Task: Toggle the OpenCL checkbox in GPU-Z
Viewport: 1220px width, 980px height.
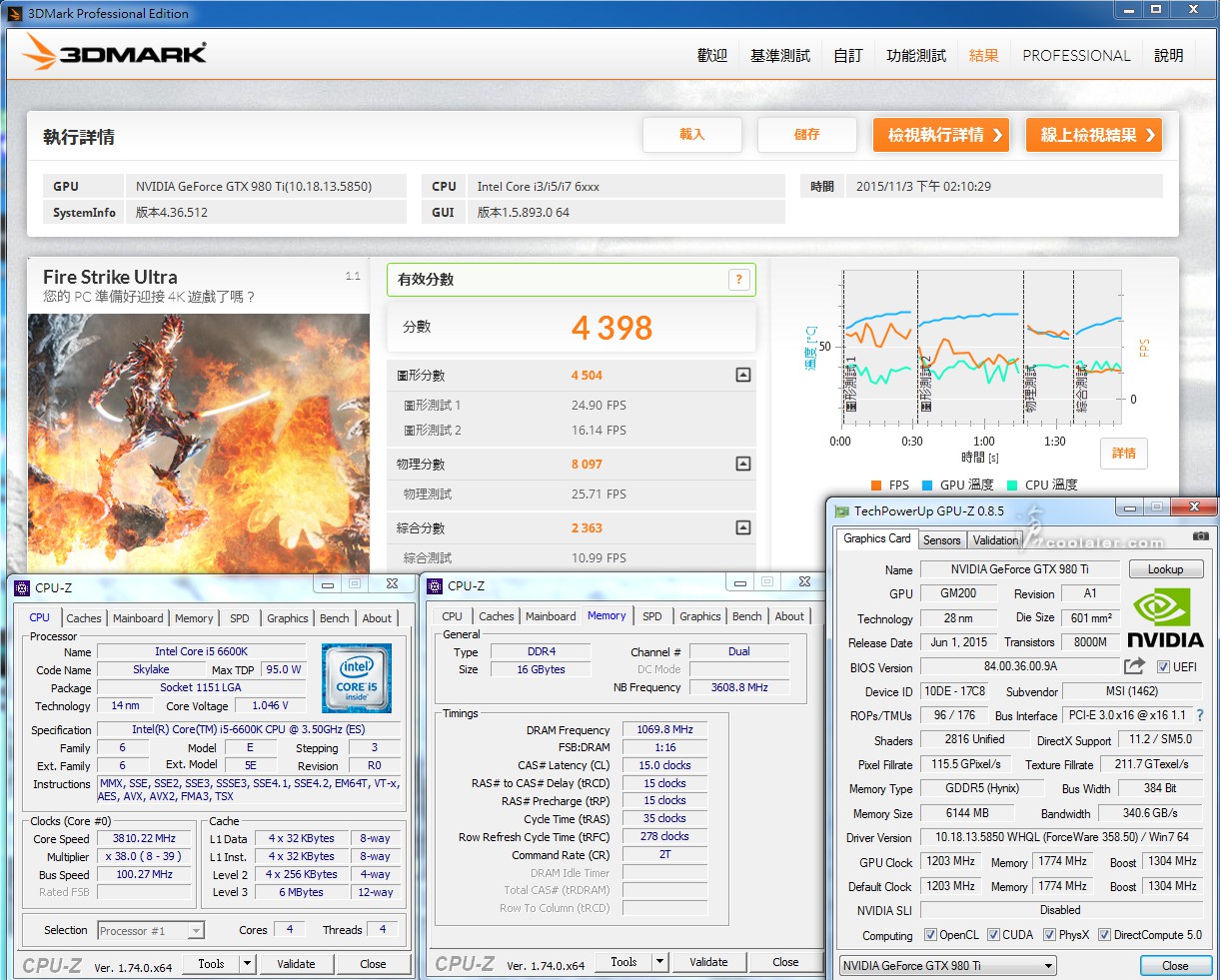Action: (x=930, y=935)
